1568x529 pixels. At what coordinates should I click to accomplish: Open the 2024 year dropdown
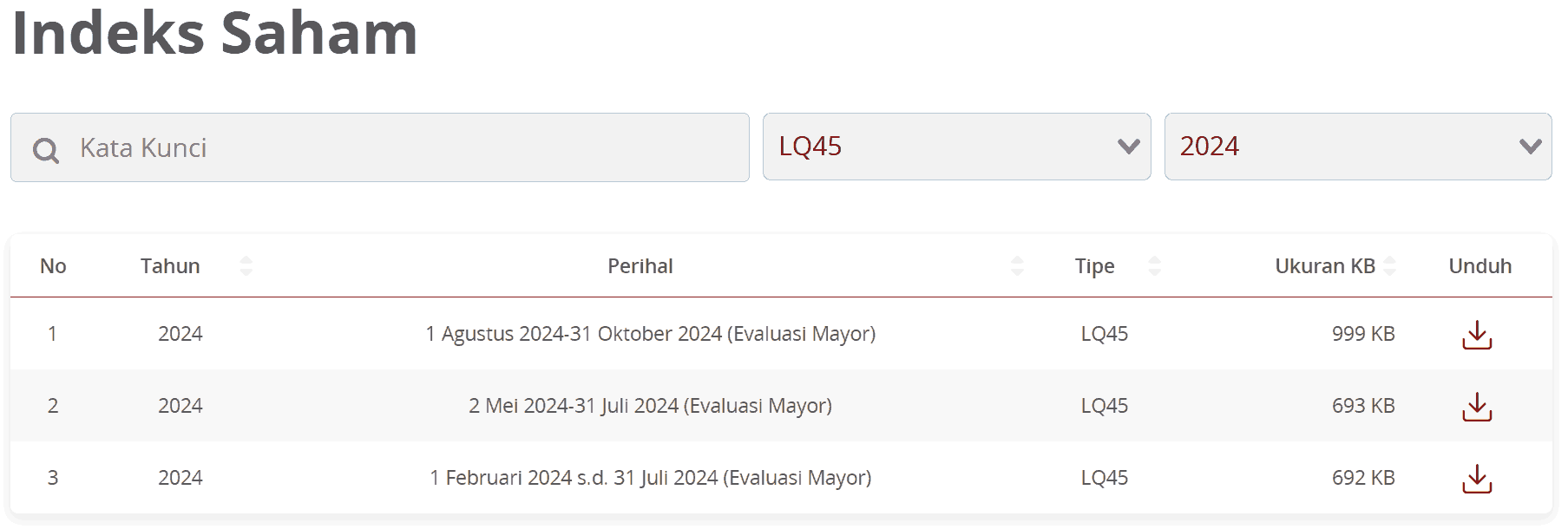coord(1357,147)
